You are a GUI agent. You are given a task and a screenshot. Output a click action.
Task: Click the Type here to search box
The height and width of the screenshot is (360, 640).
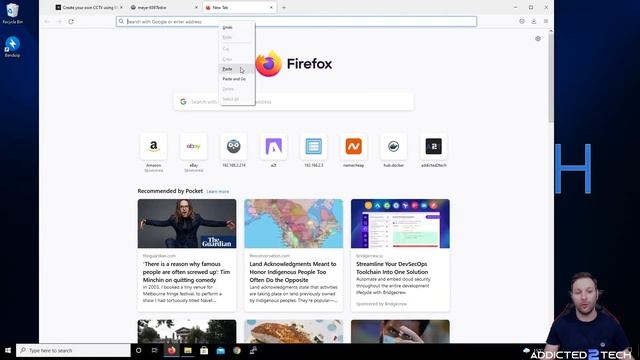coord(73,350)
